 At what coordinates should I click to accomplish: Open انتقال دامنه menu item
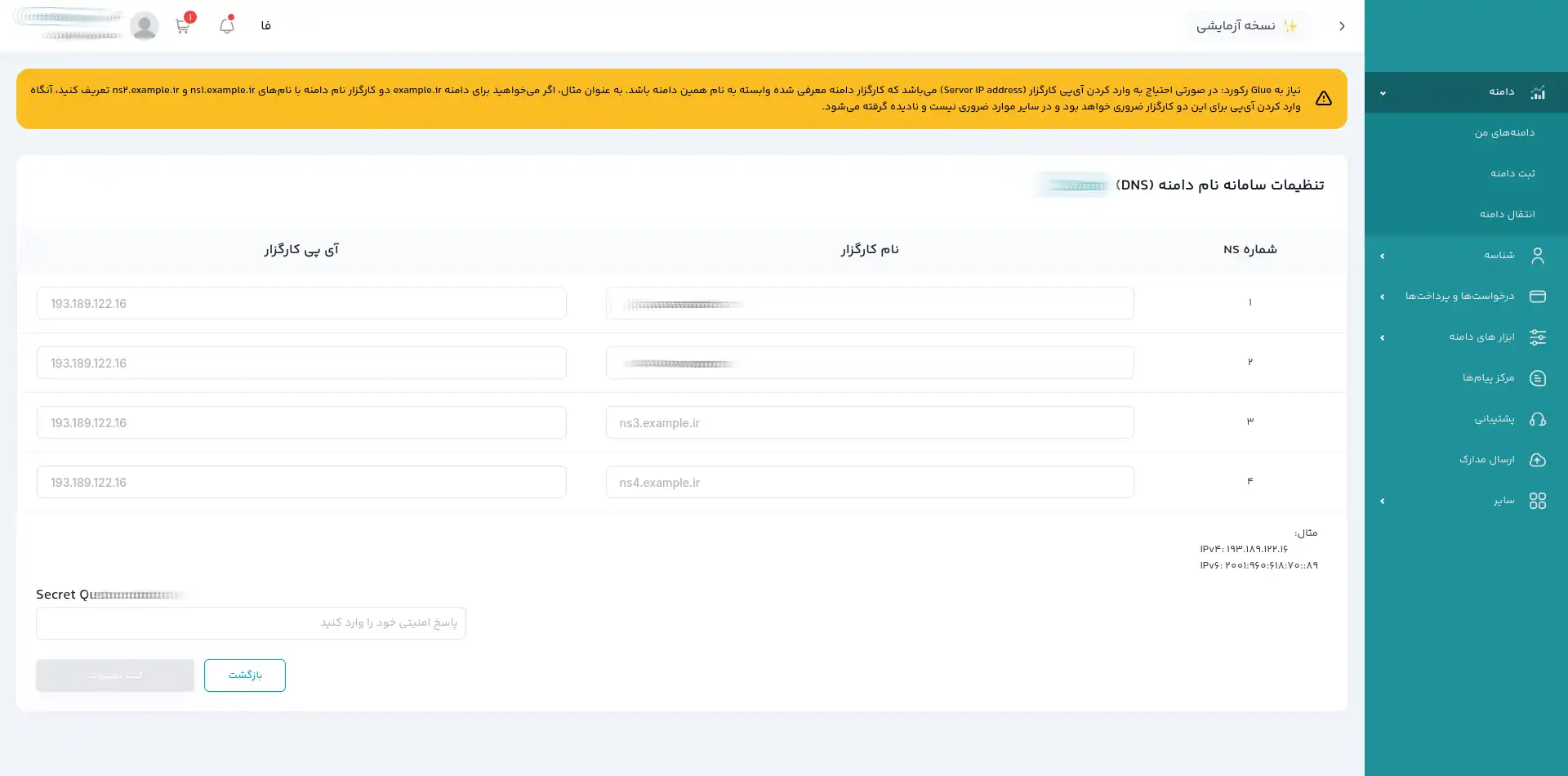point(1507,215)
